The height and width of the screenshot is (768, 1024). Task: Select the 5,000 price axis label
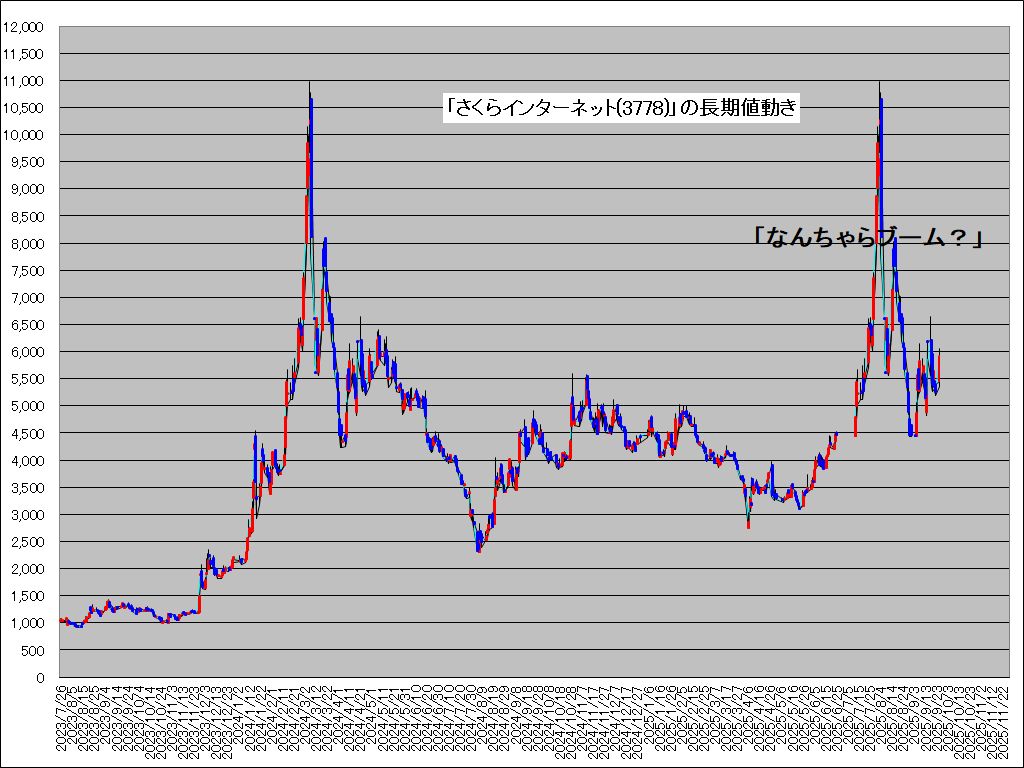[27, 407]
